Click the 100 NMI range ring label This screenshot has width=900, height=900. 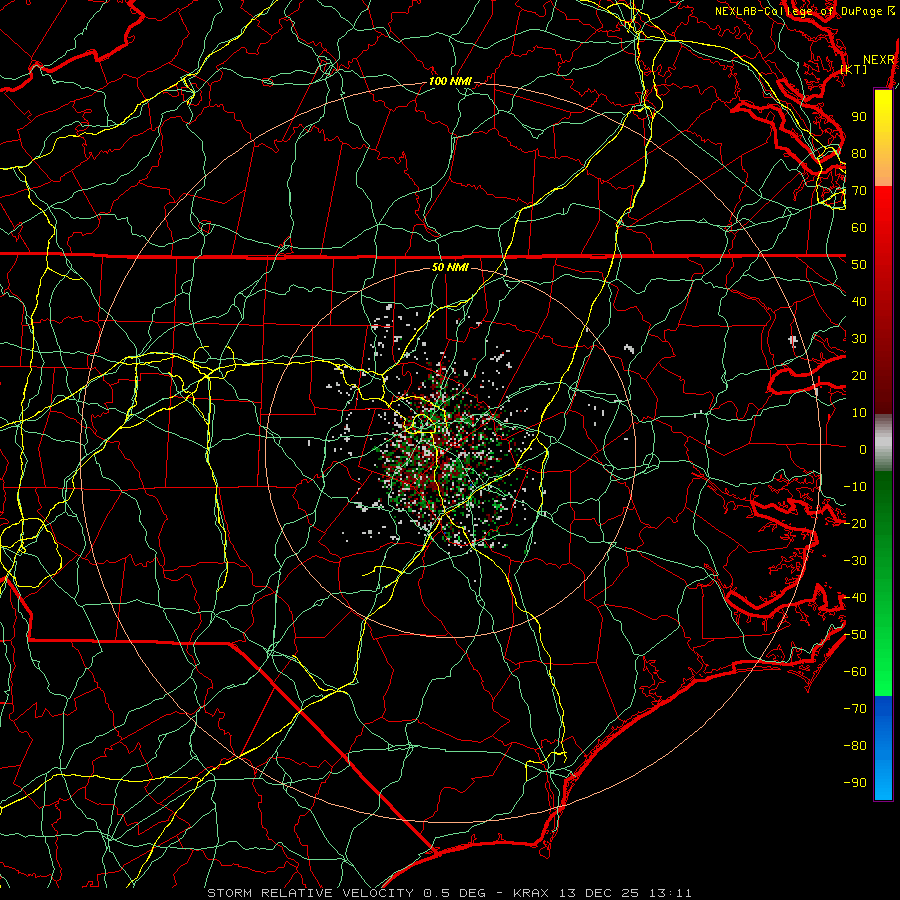point(450,82)
